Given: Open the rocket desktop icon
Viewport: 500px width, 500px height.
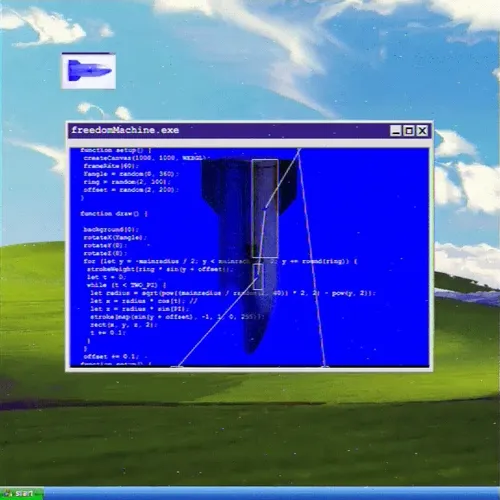Looking at the screenshot, I should pos(89,71).
